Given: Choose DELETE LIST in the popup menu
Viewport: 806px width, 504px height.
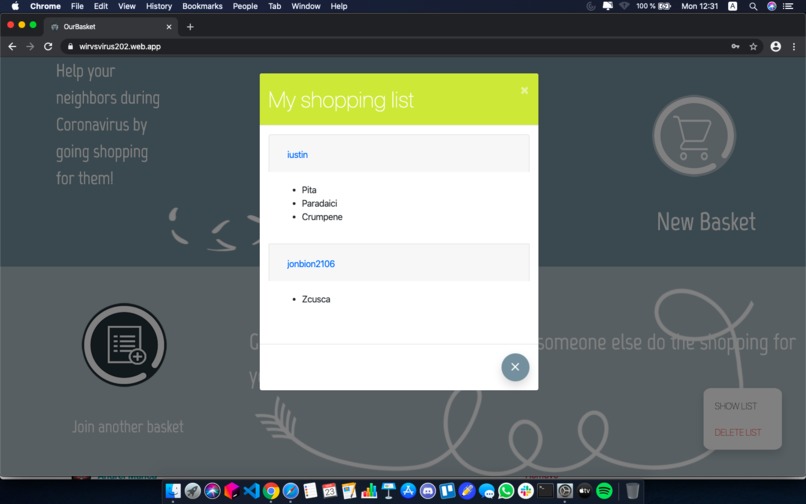Looking at the screenshot, I should [x=738, y=433].
